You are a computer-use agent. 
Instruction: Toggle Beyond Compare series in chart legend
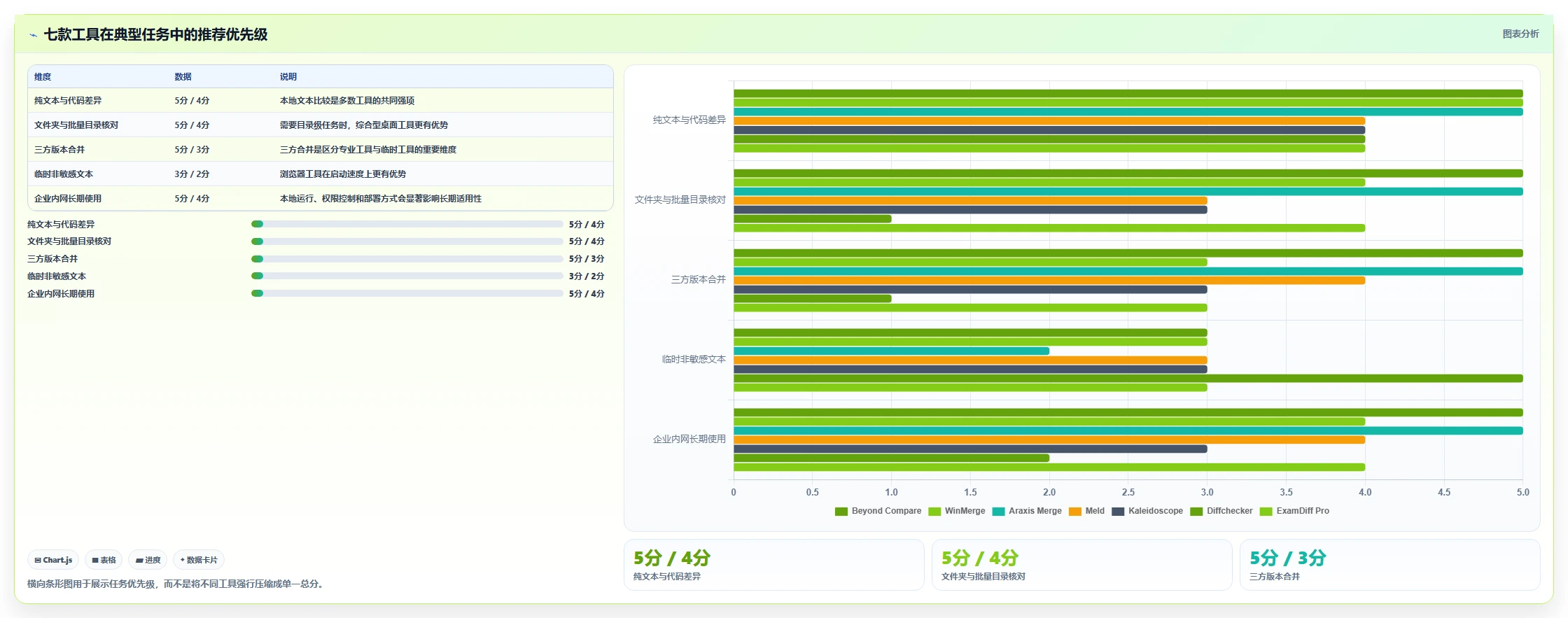(878, 511)
